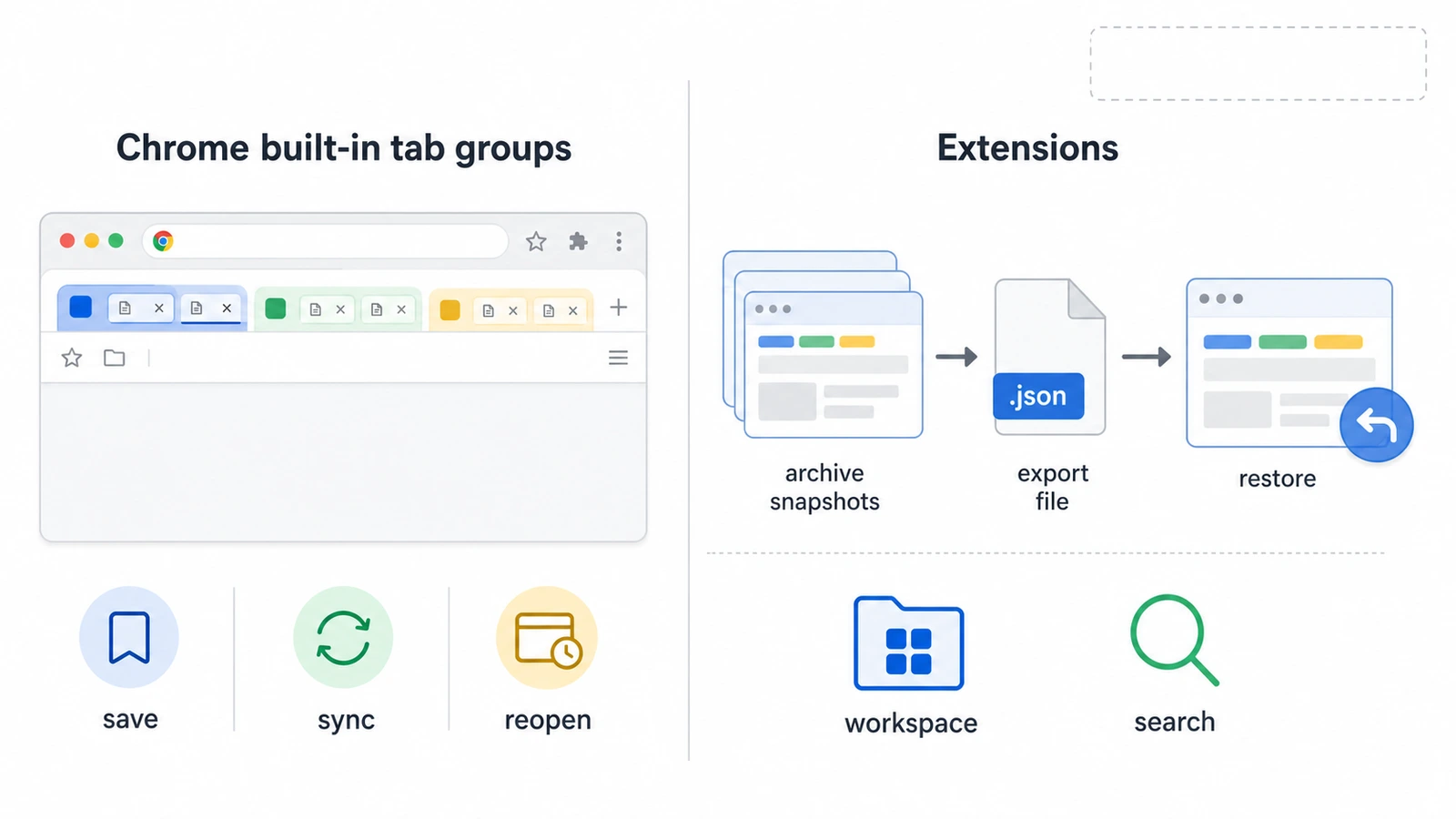Close the first tab in the yellow group

click(513, 310)
